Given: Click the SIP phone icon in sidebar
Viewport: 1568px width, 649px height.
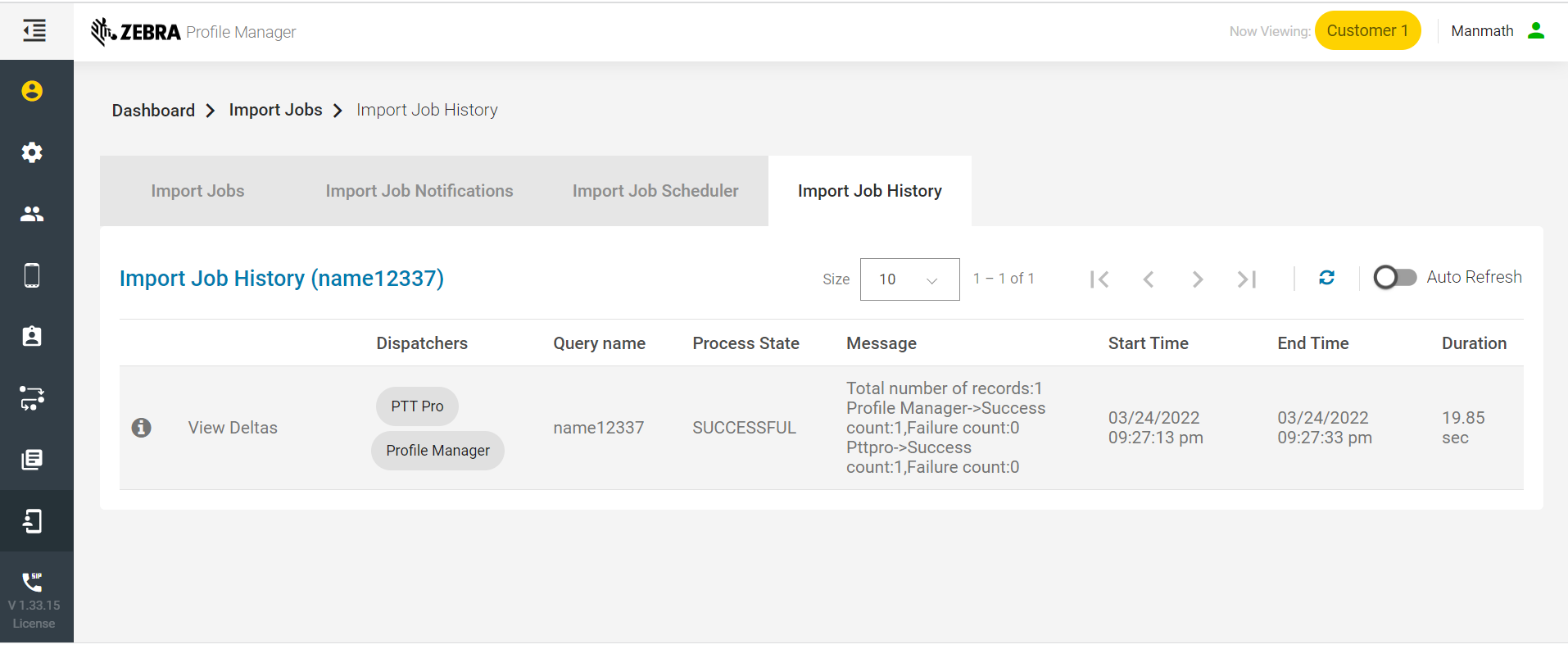Looking at the screenshot, I should tap(32, 582).
